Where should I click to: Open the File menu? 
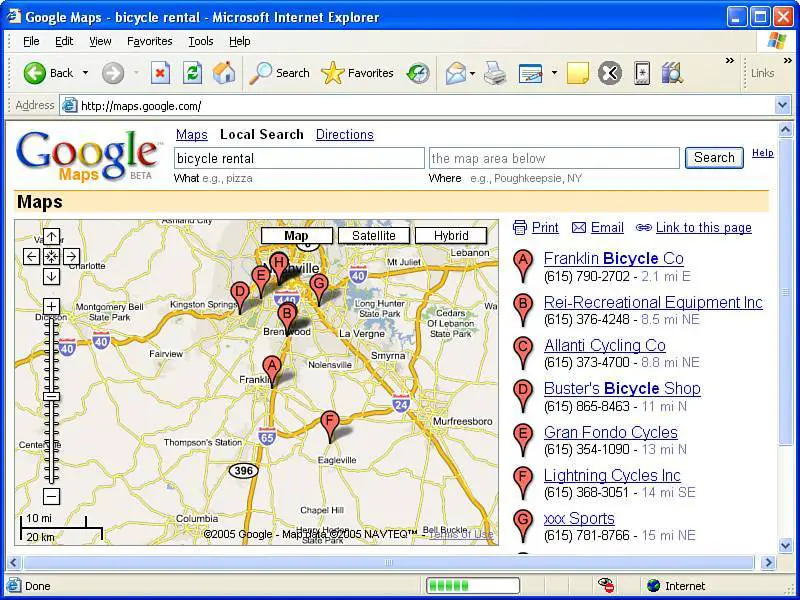[31, 41]
